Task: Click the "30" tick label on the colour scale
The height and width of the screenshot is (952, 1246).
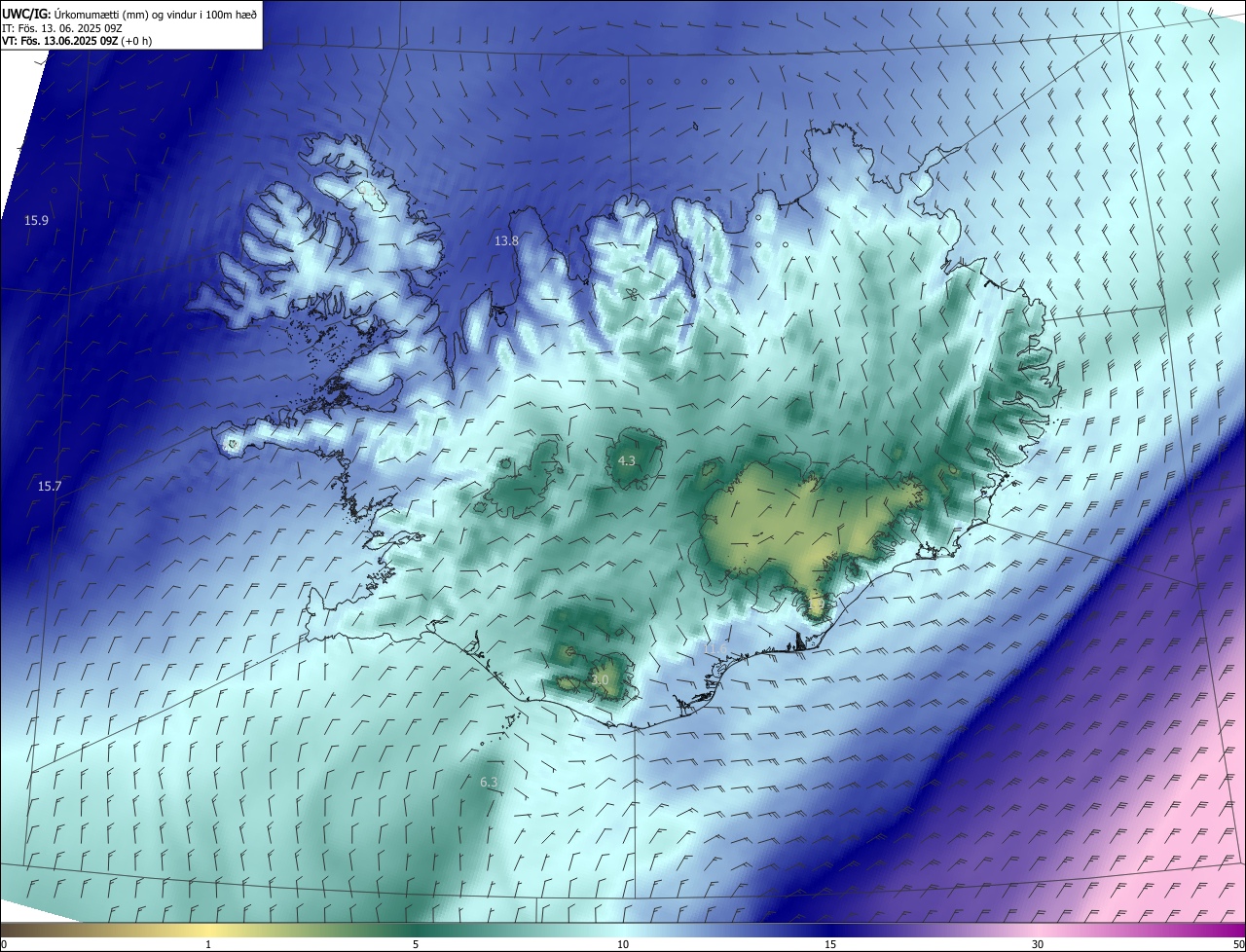Action: point(1038,944)
